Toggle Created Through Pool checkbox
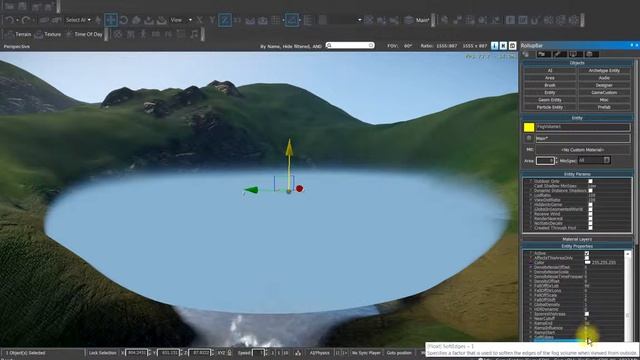This screenshot has height=360, width=640. (590, 228)
